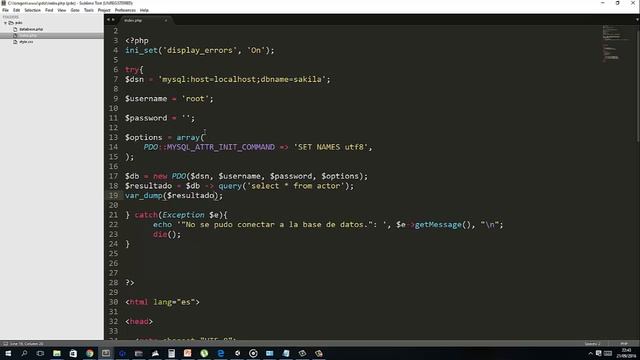Open Google Chrome from taskbar
The width and height of the screenshot is (640, 360).
[89, 353]
